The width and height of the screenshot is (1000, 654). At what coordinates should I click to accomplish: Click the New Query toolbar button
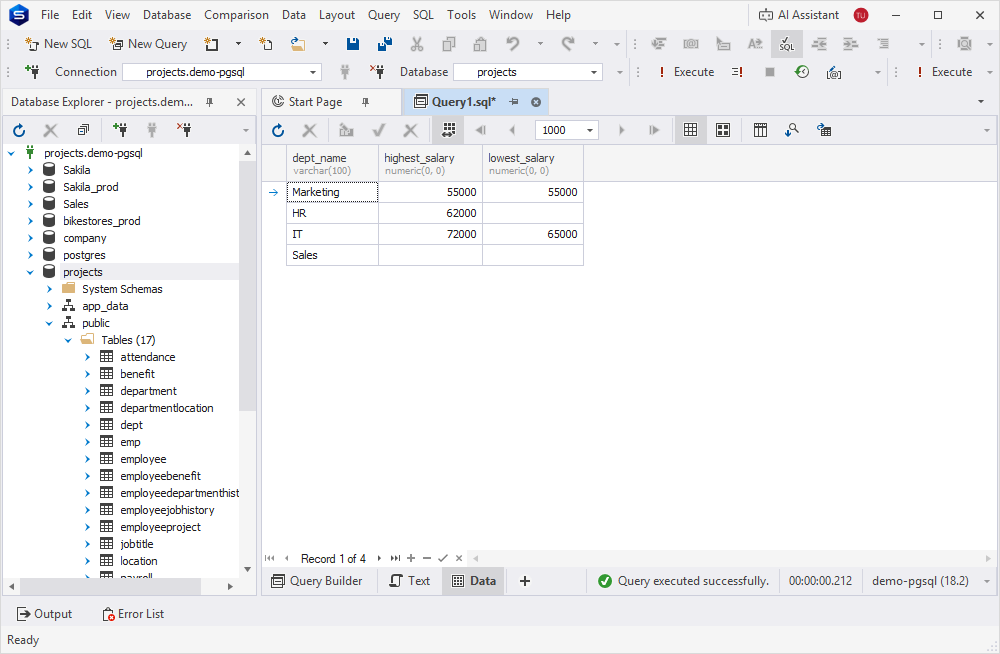click(148, 44)
